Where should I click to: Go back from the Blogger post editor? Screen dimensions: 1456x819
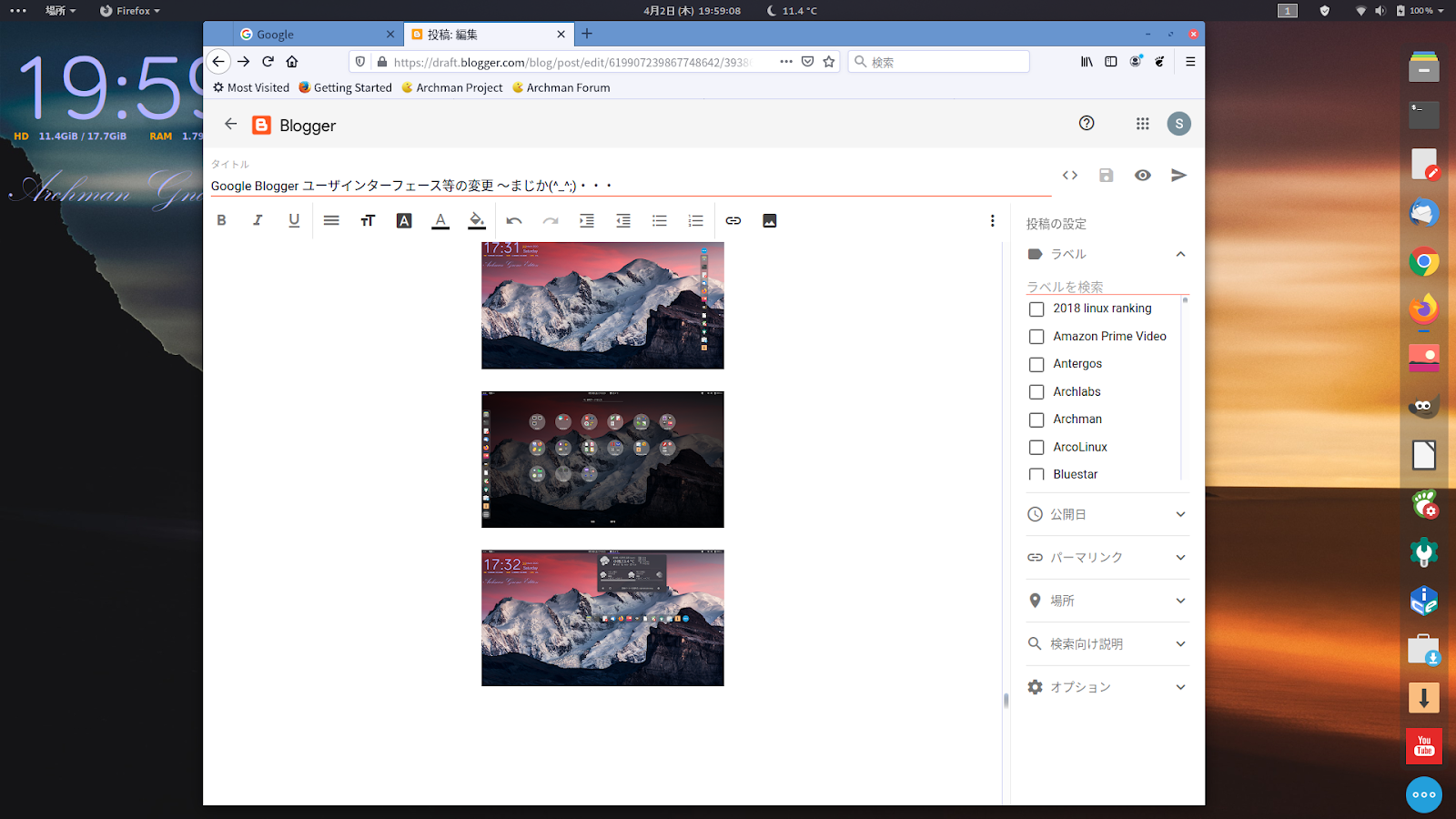231,124
